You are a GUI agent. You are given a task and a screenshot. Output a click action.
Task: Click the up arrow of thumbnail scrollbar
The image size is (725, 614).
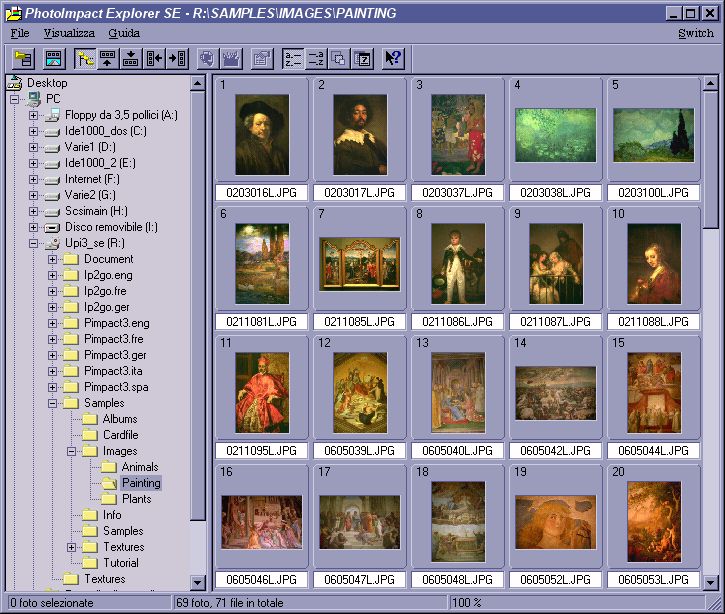point(710,84)
